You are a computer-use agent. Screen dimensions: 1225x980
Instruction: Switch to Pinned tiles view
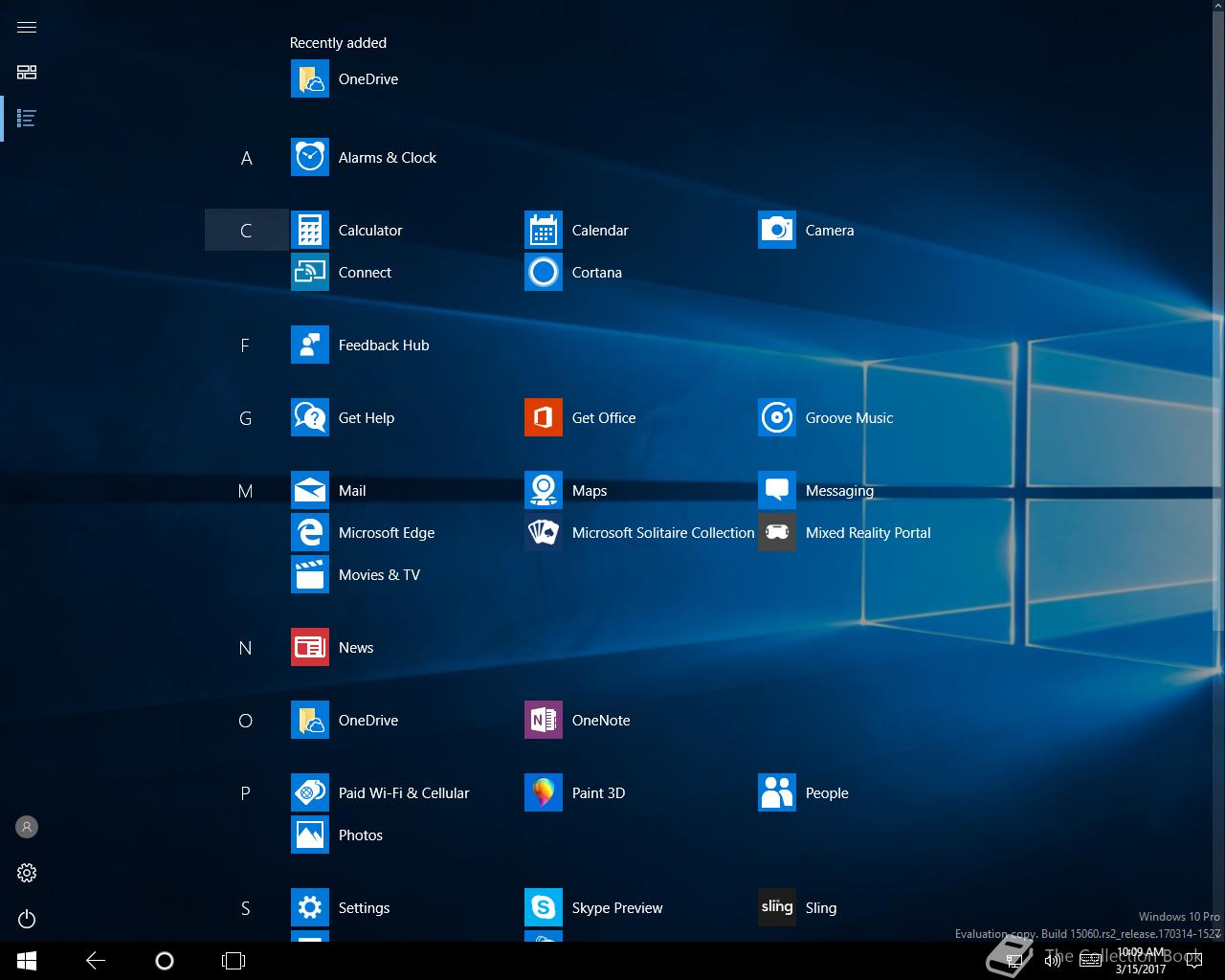pyautogui.click(x=27, y=73)
